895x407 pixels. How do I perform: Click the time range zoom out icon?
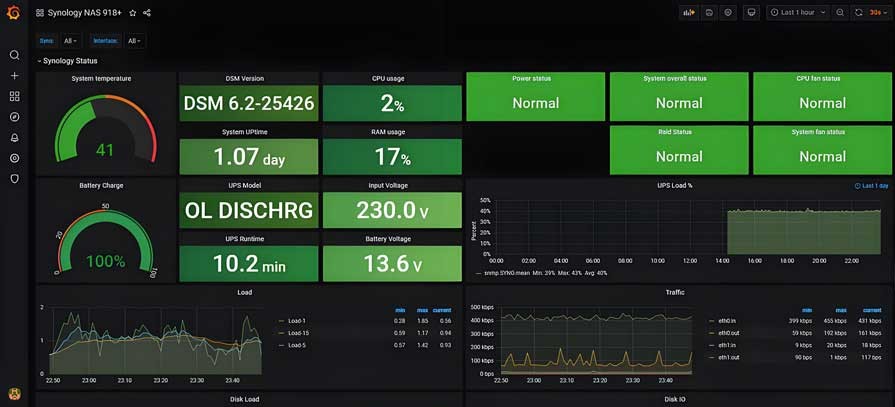click(x=840, y=13)
